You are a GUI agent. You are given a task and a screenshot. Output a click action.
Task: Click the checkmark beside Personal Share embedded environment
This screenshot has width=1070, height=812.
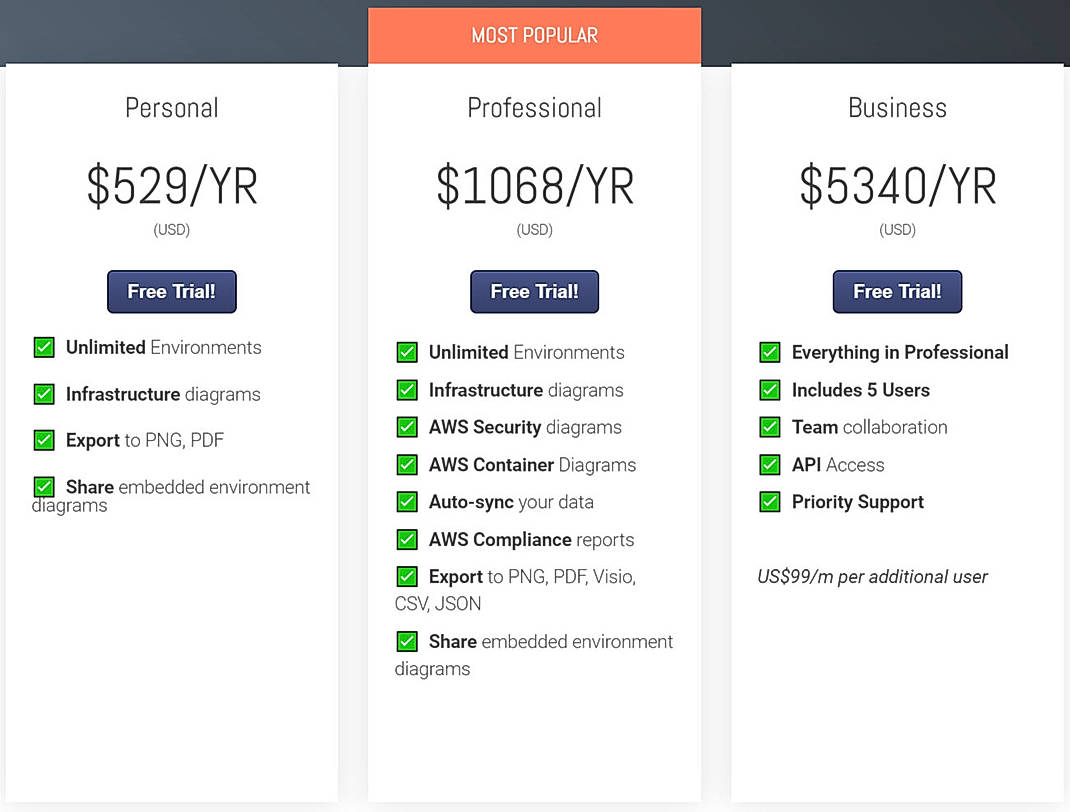(44, 487)
